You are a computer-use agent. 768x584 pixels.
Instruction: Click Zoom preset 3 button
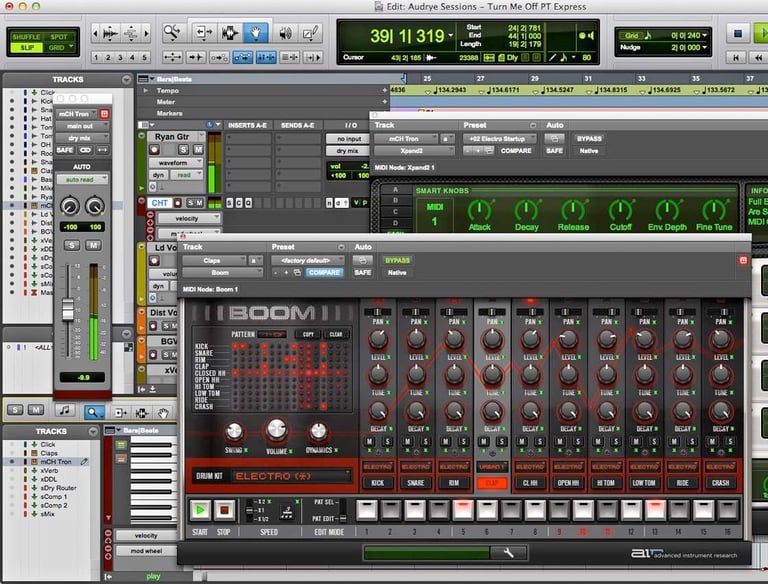(x=120, y=57)
